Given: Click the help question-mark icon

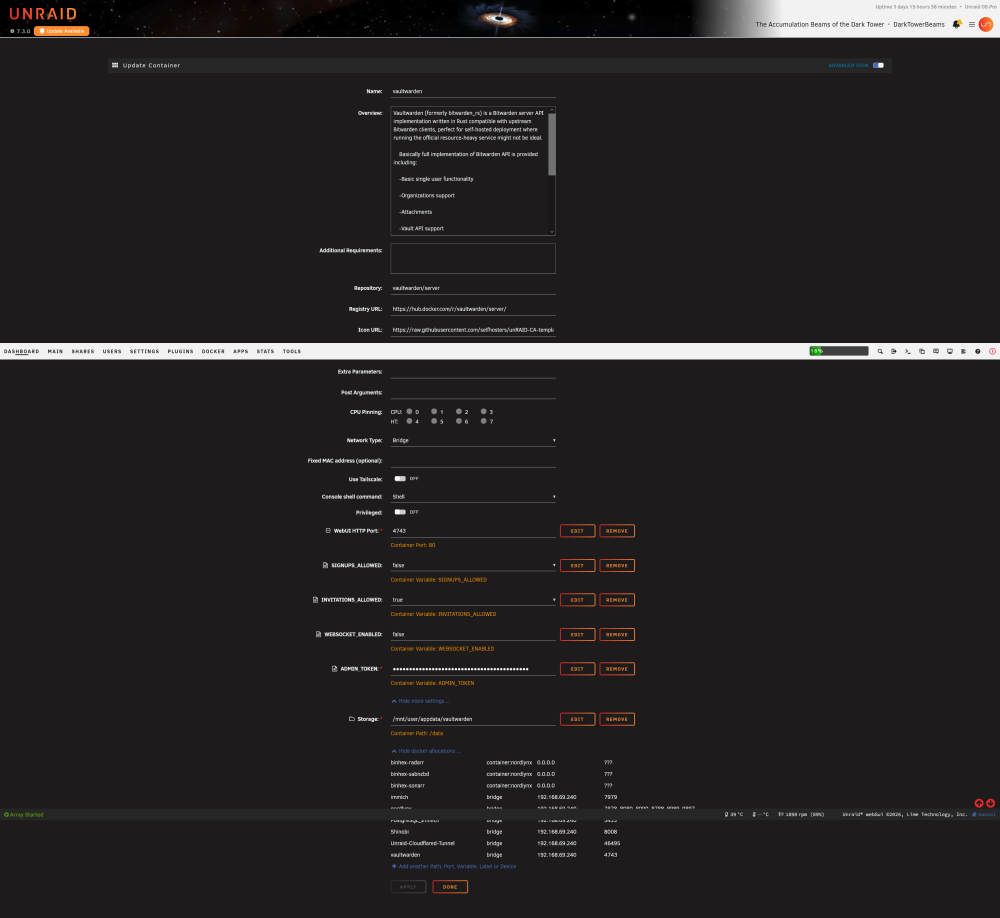Looking at the screenshot, I should point(978,352).
